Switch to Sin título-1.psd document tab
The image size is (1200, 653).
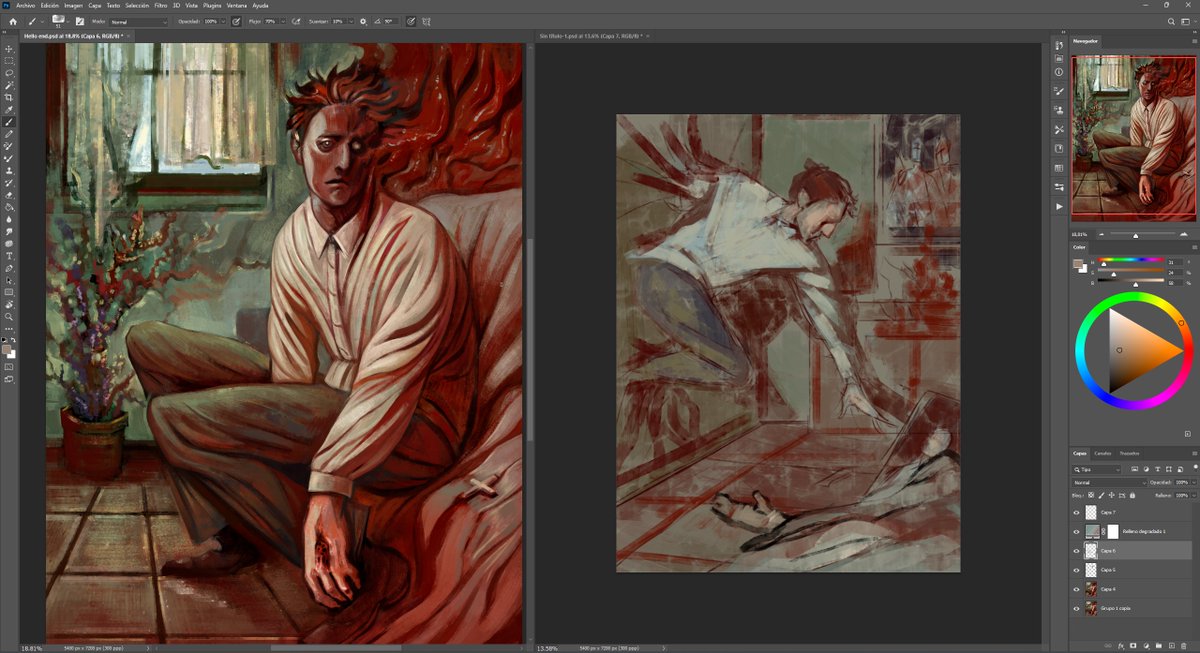[x=583, y=36]
